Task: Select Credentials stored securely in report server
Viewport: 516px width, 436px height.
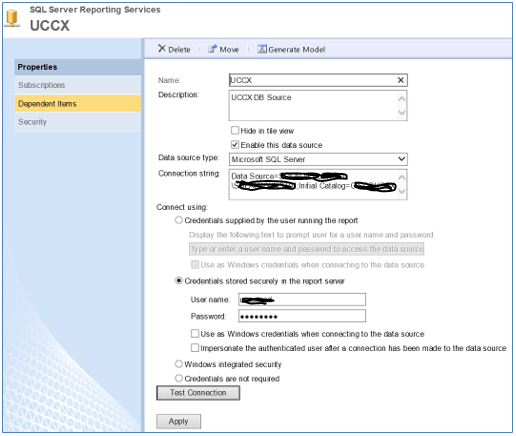Action: click(179, 281)
